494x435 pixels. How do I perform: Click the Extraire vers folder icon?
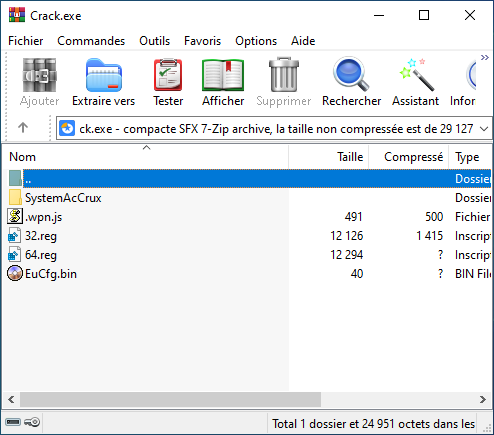(104, 75)
